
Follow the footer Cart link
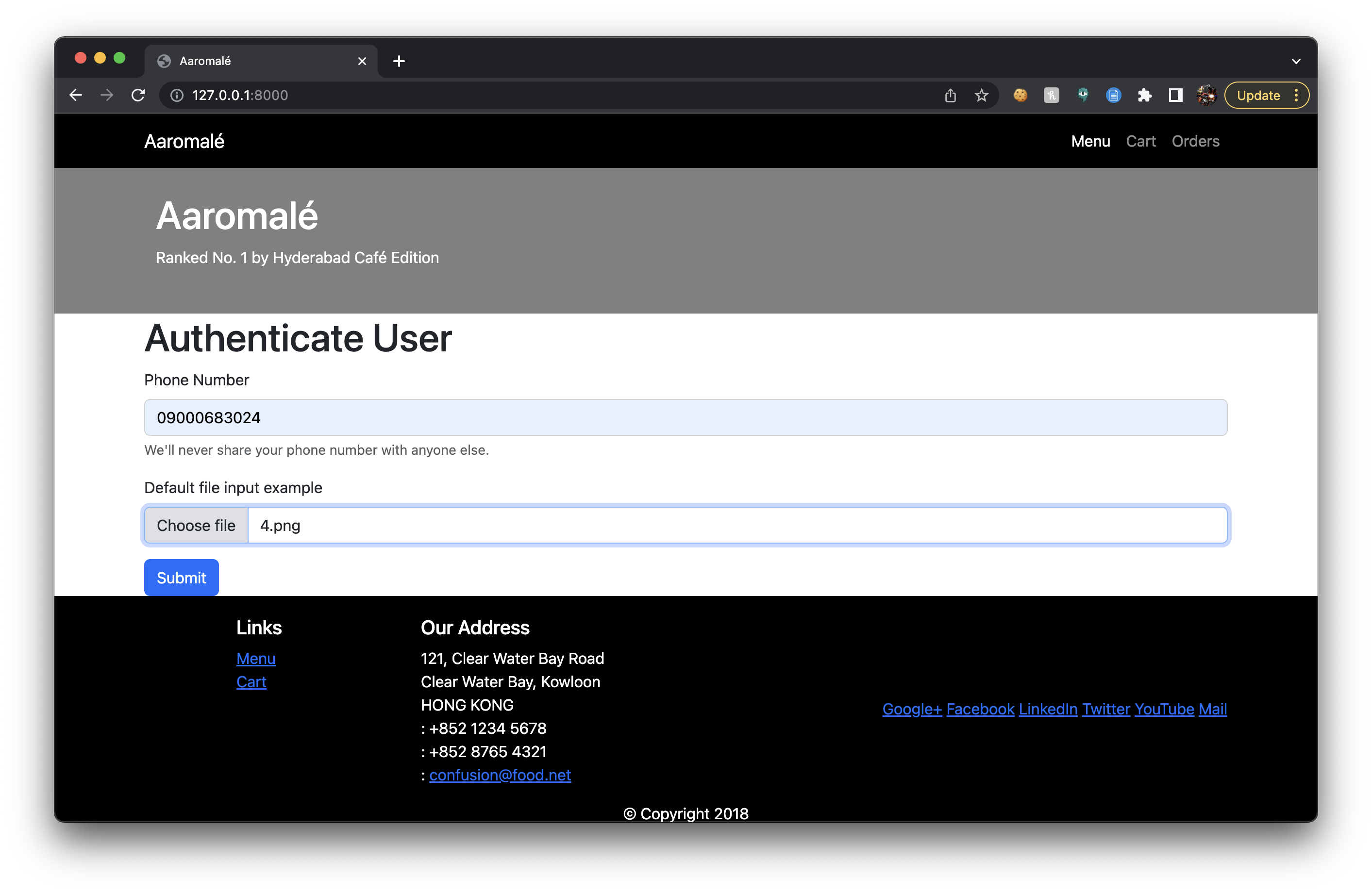(x=251, y=682)
